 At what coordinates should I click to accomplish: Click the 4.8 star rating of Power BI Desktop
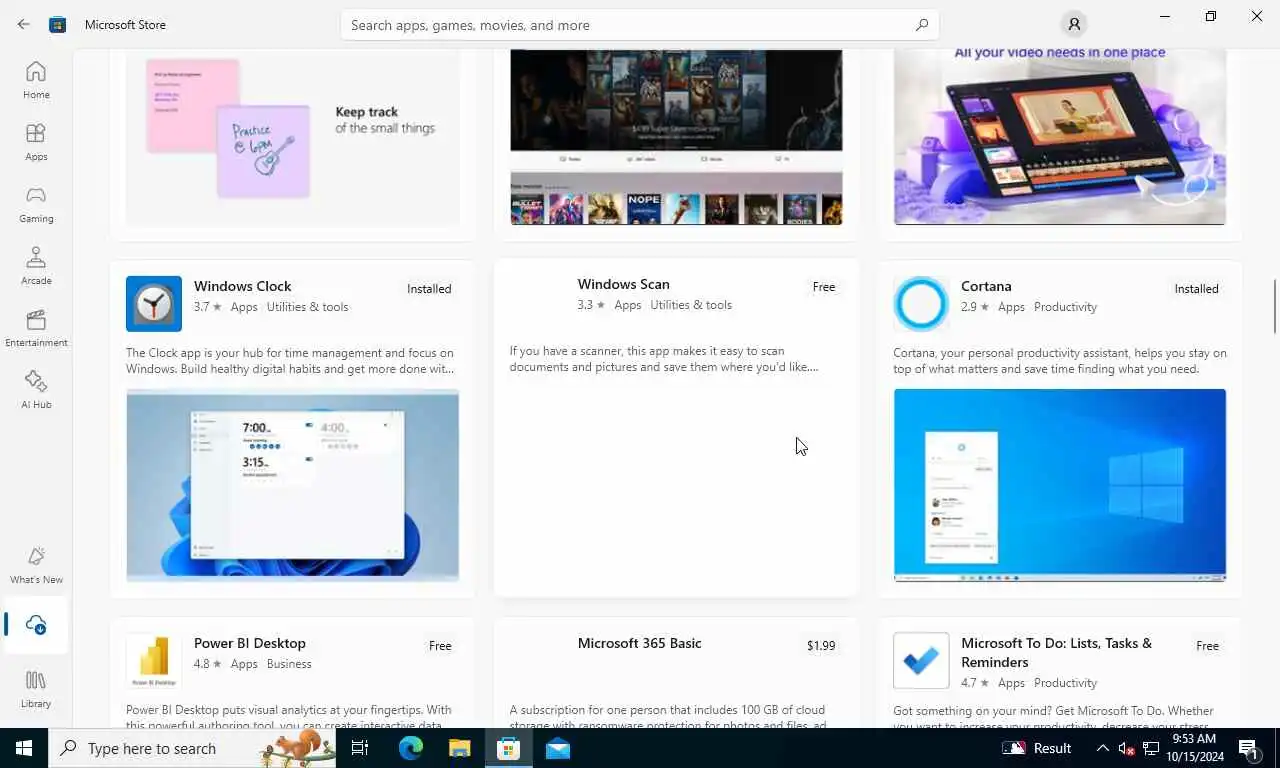click(208, 664)
